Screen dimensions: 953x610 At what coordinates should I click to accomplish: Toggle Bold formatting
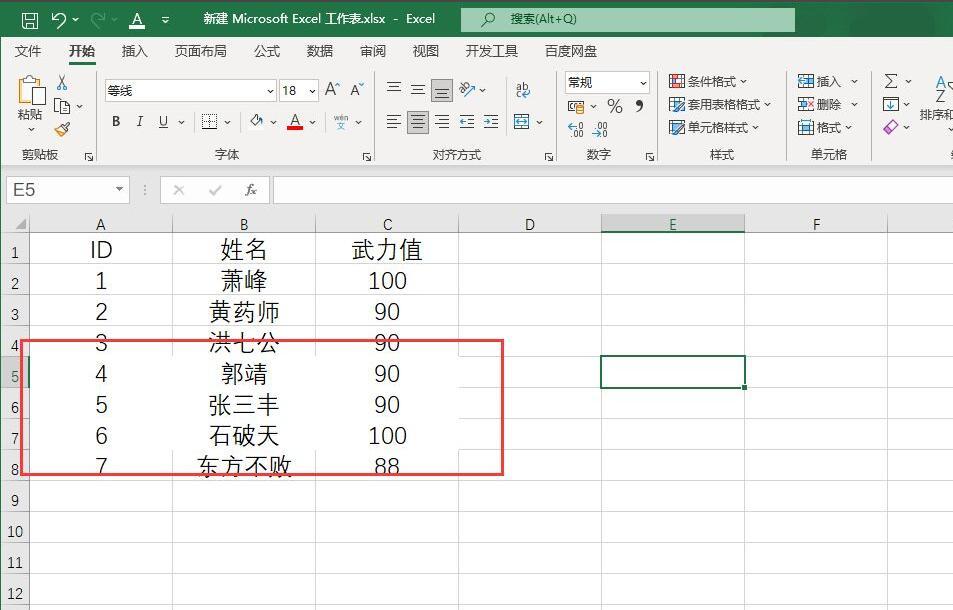click(116, 122)
